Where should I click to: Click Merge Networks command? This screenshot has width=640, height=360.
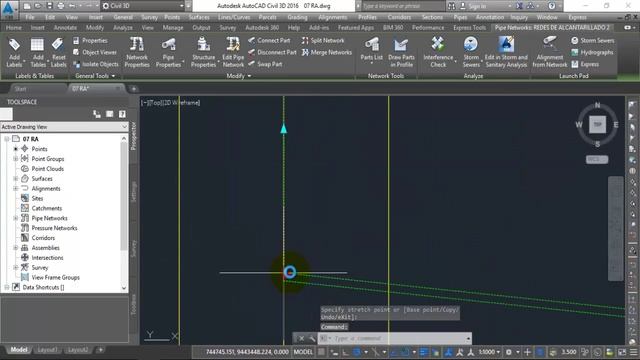click(x=327, y=52)
